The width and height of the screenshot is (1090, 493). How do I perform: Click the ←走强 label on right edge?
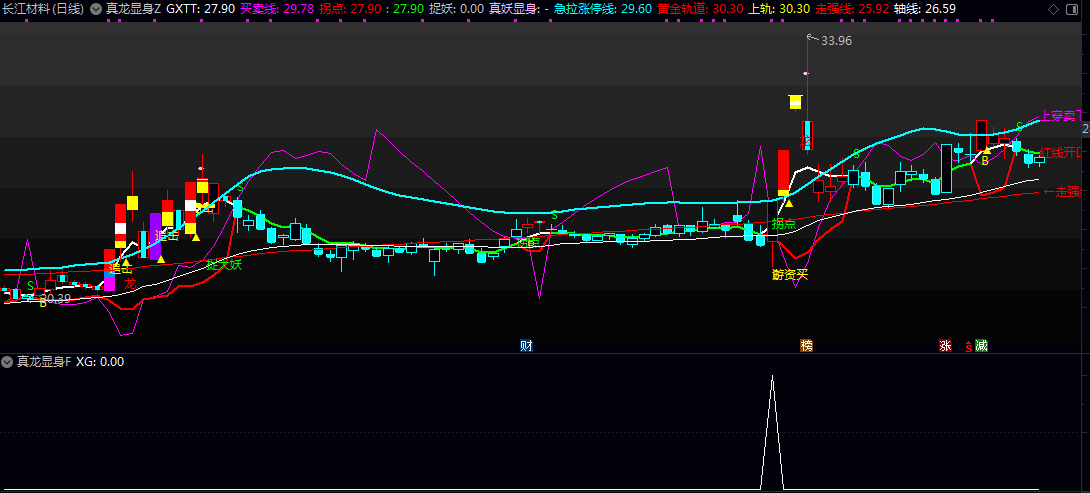(1061, 191)
